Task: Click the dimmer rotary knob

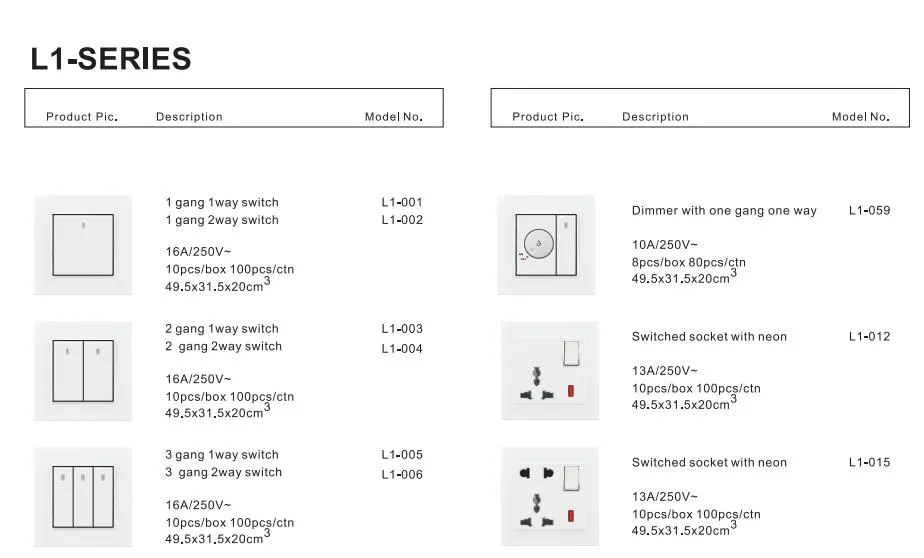Action: pos(538,243)
